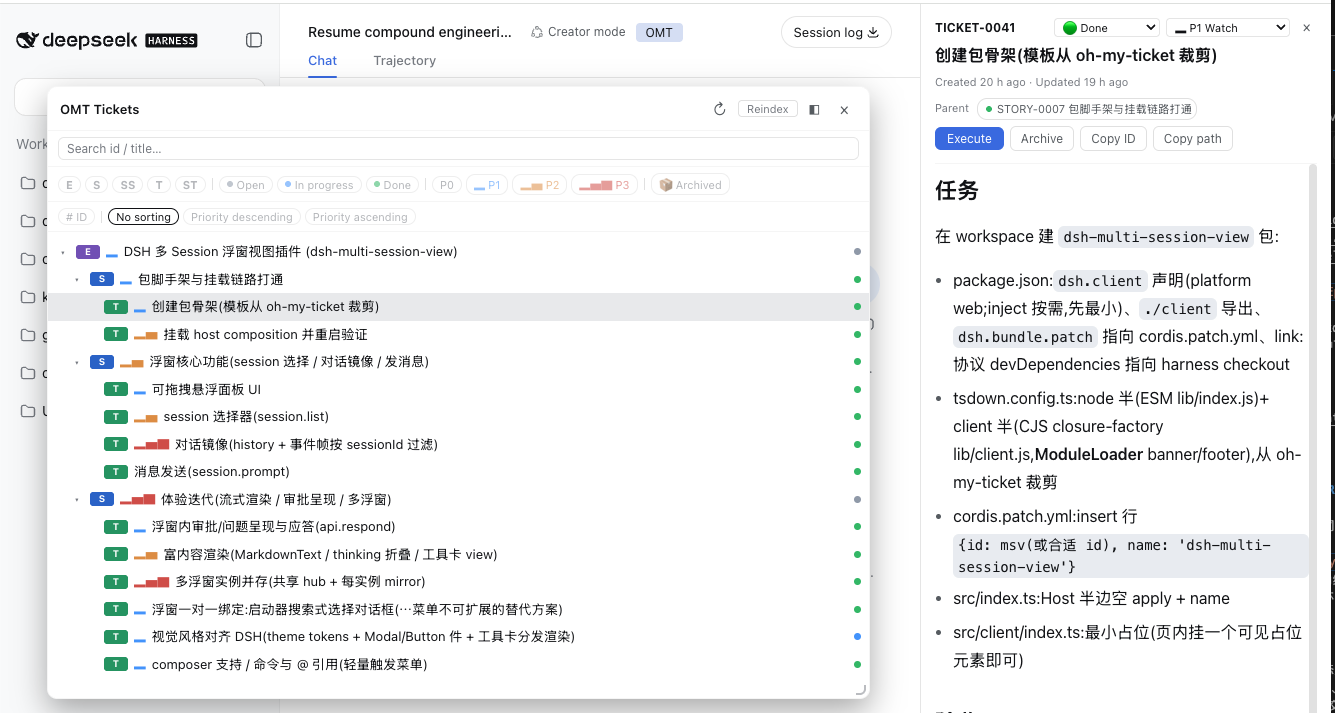
Task: Click the blue S badge on 包脚手架与挂载链路打通
Action: [101, 279]
